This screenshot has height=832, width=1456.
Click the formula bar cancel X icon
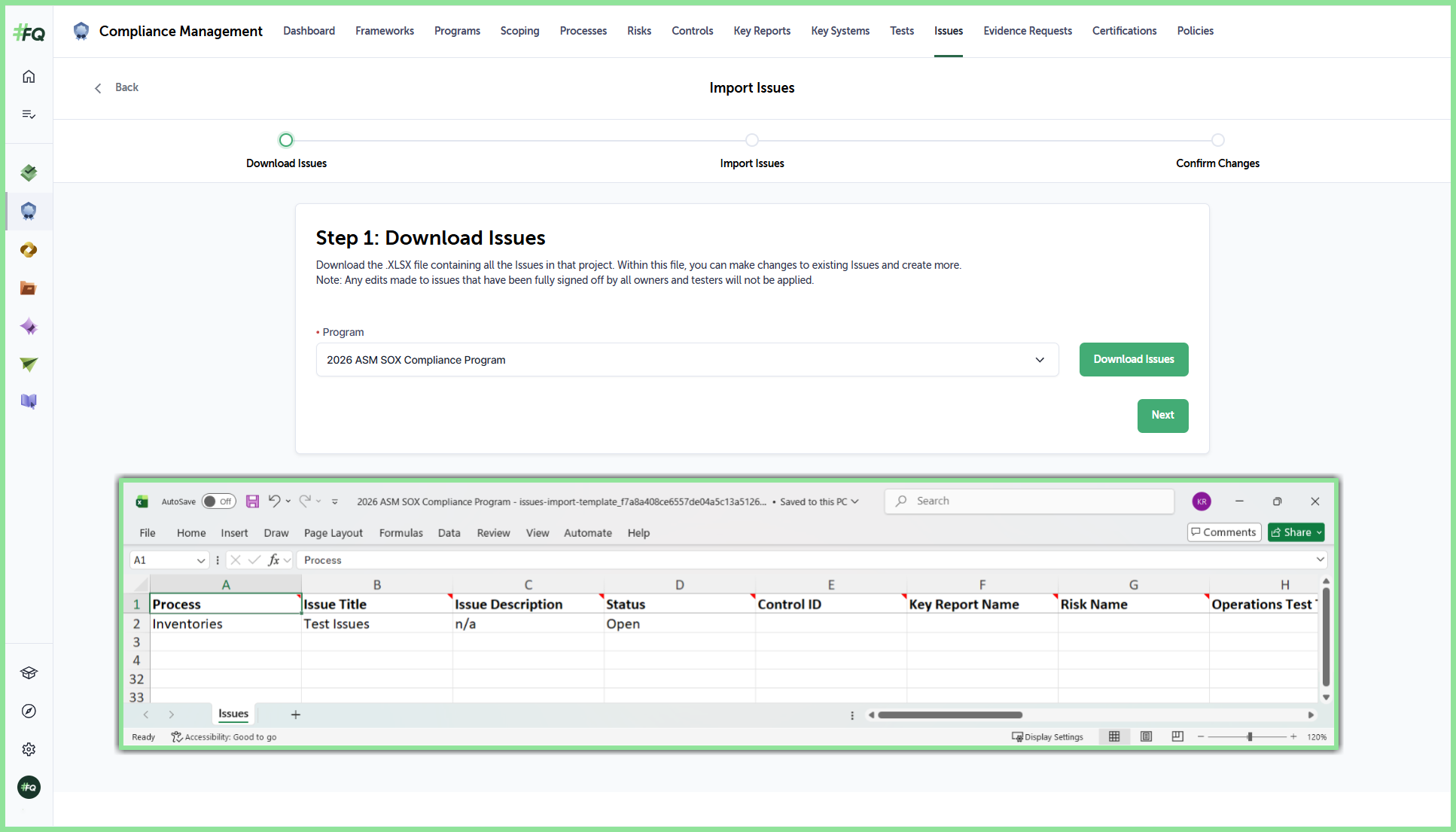pyautogui.click(x=236, y=559)
